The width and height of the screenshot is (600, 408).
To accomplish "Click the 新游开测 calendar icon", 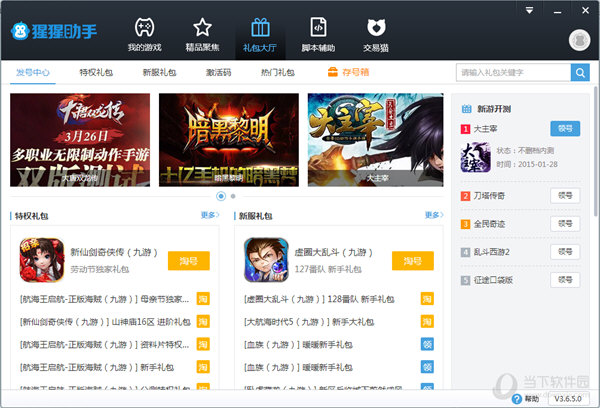I will coord(466,109).
